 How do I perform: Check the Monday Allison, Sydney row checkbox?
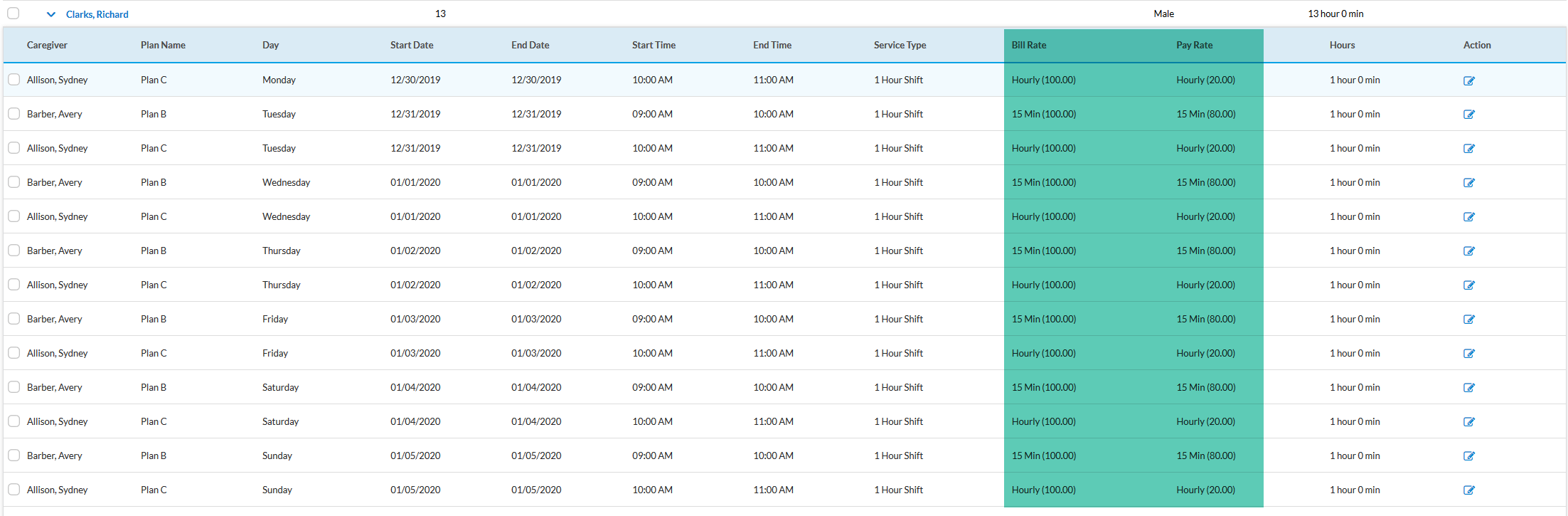pos(14,80)
